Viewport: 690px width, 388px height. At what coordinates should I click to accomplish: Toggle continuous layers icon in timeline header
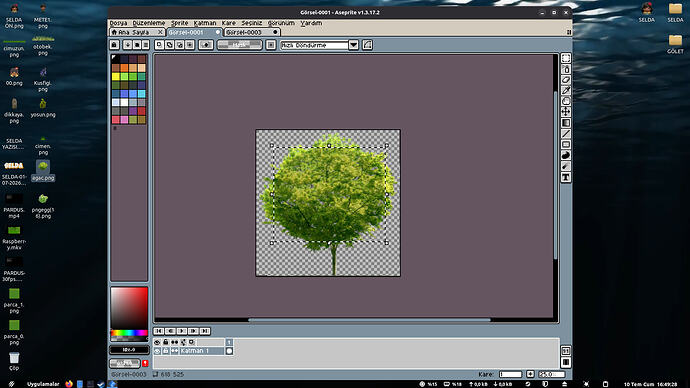175,342
